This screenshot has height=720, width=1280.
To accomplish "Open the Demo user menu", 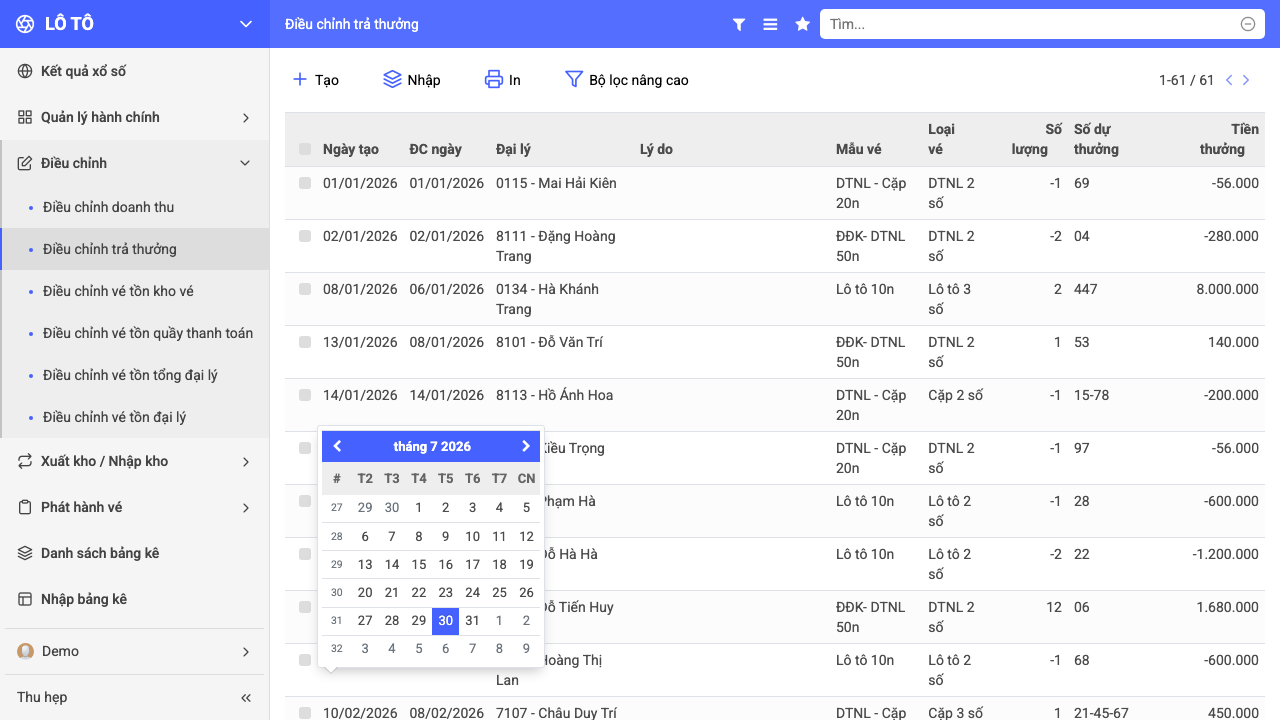I will [134, 651].
